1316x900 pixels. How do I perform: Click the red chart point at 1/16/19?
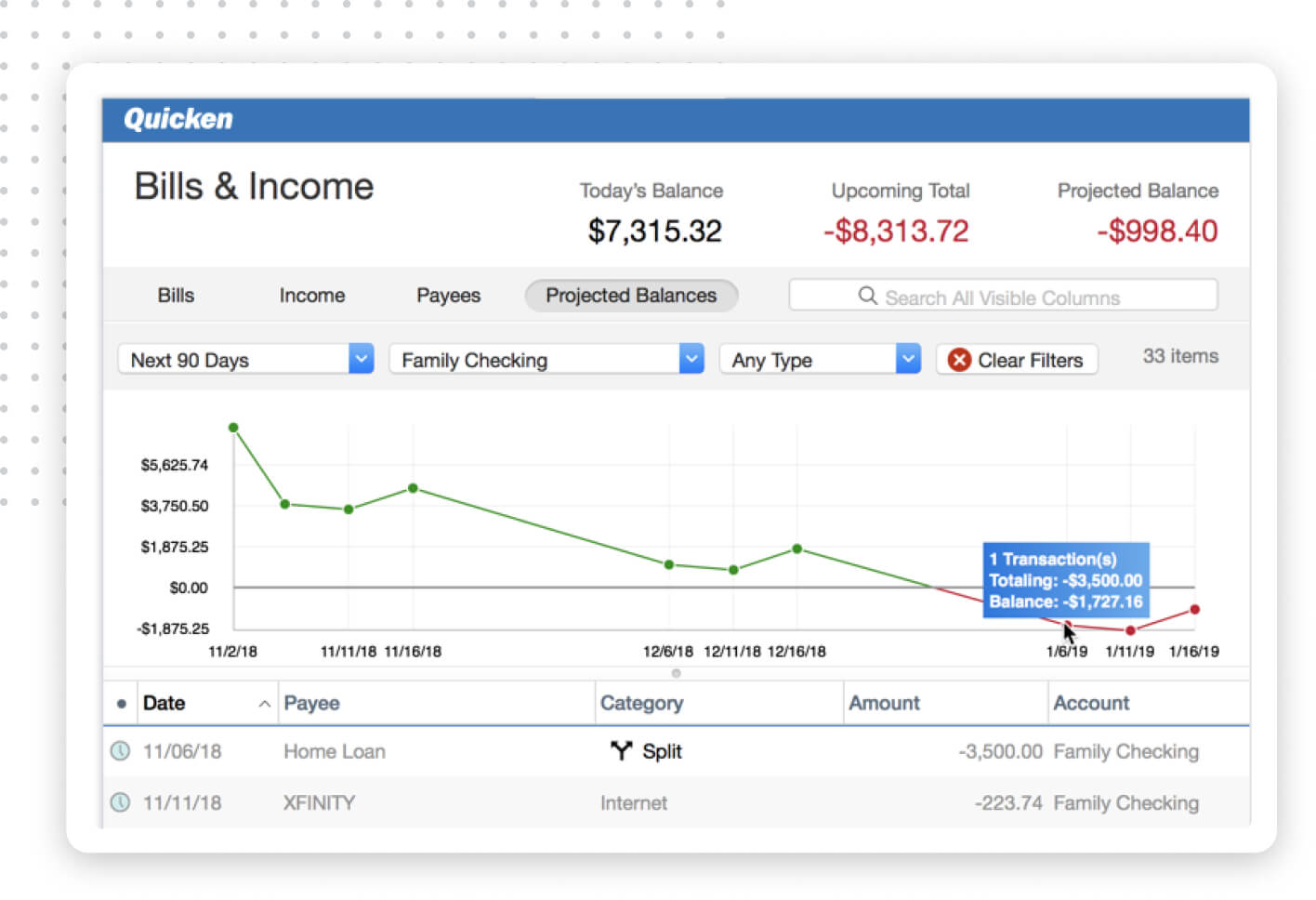pos(1194,609)
